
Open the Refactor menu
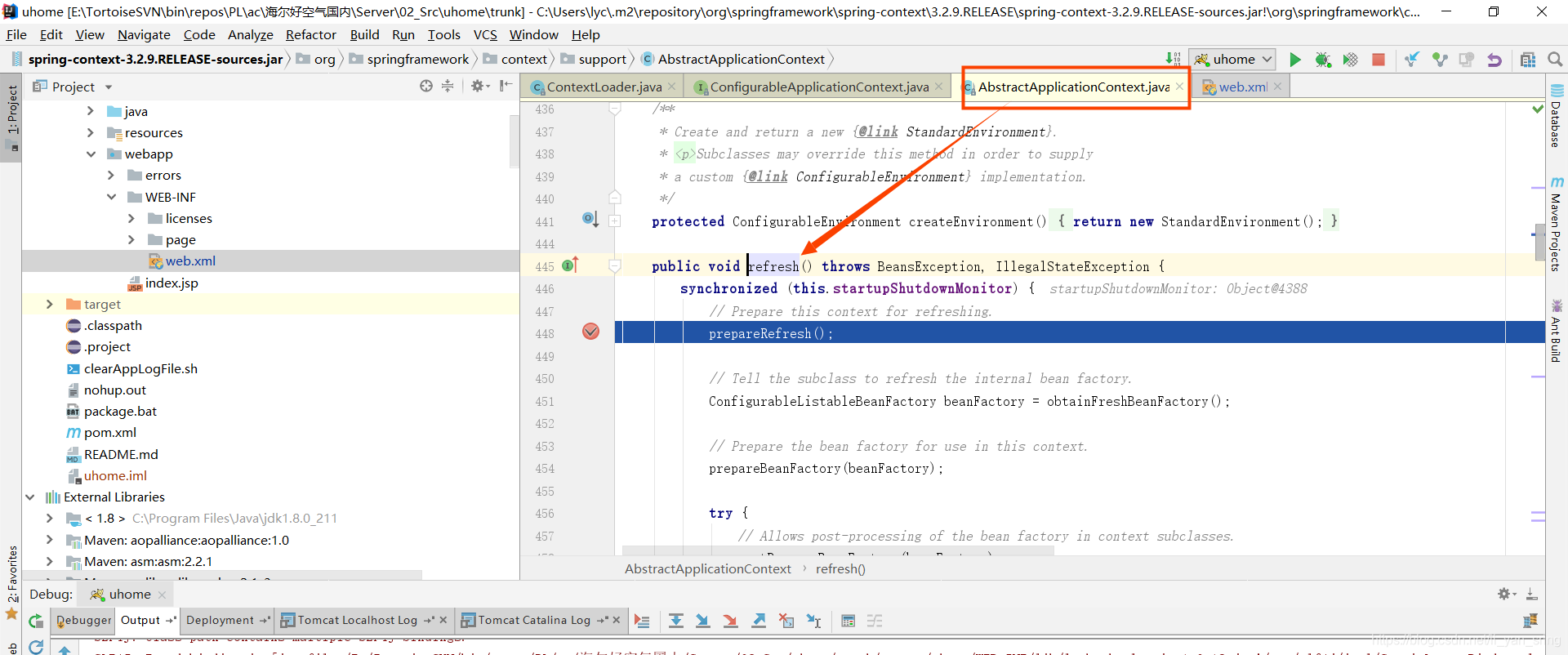[310, 34]
